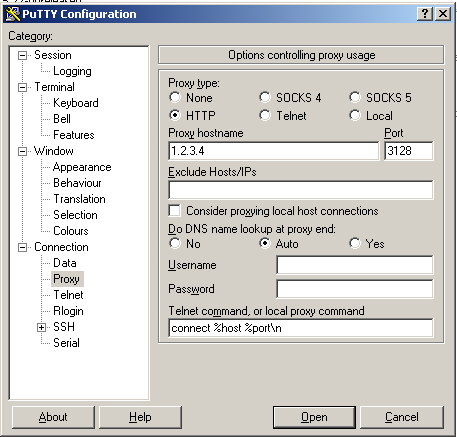Click the question mark help icon
Image resolution: width=457 pixels, height=437 pixels.
click(x=425, y=14)
